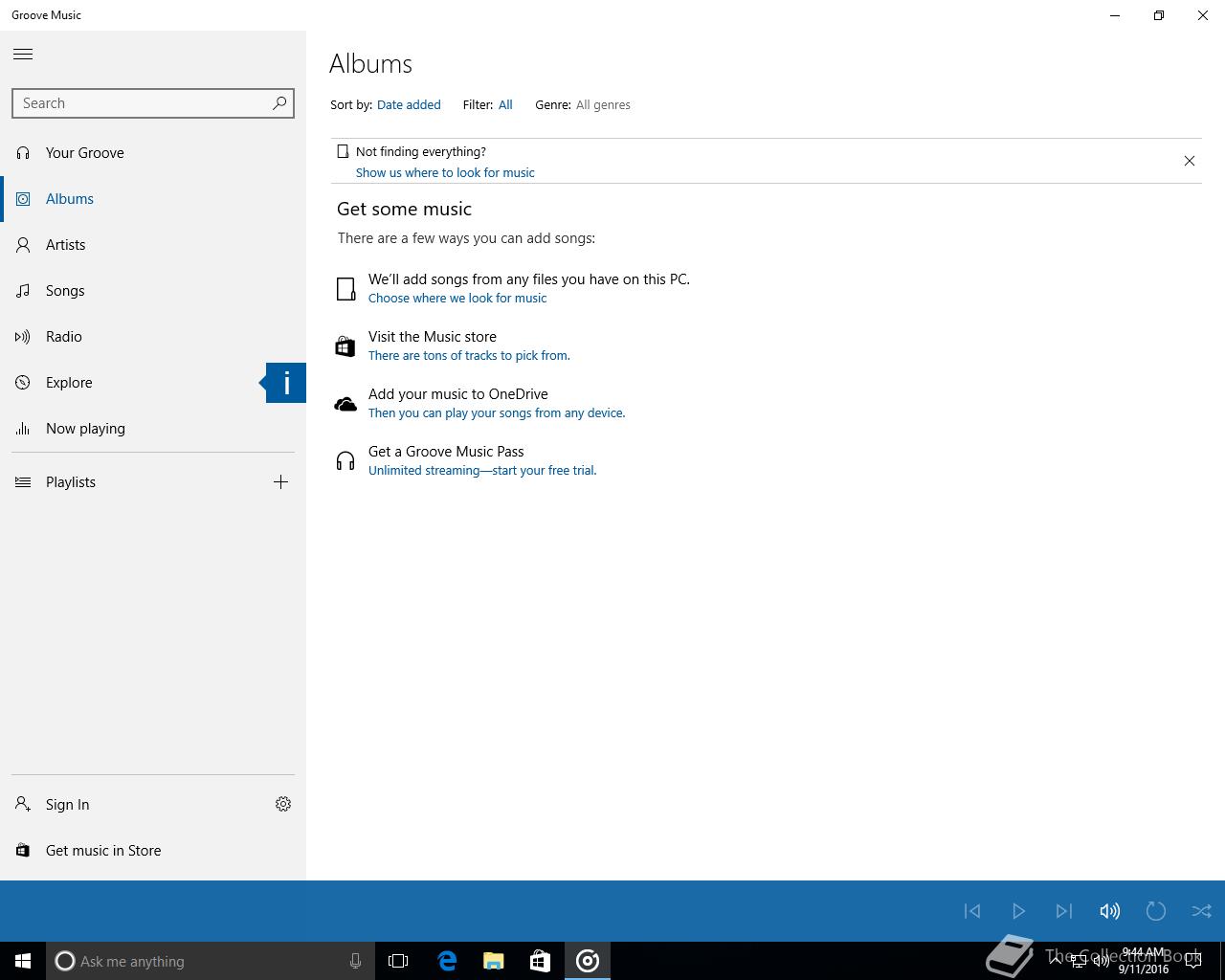This screenshot has height=980, width=1225.
Task: Open Sign In account option
Action: (x=129, y=805)
